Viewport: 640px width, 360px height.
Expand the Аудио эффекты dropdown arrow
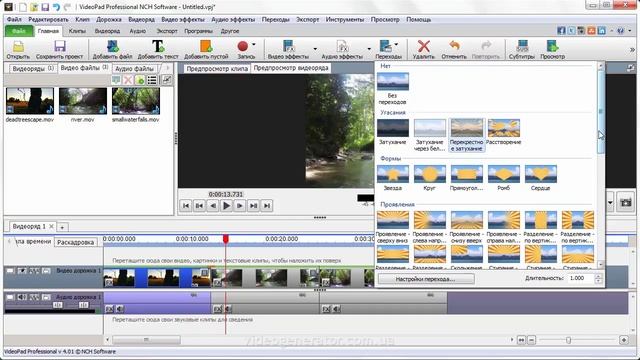coord(369,49)
